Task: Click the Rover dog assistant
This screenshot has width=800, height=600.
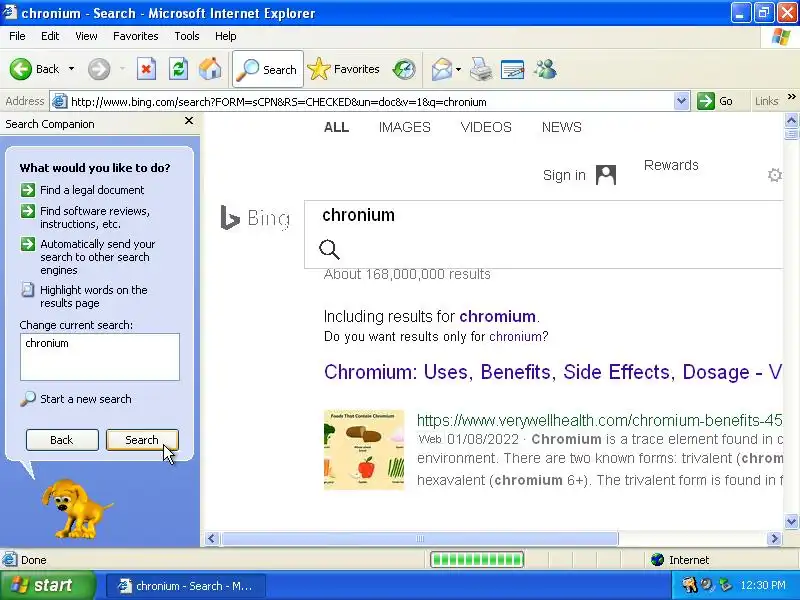Action: [76, 508]
